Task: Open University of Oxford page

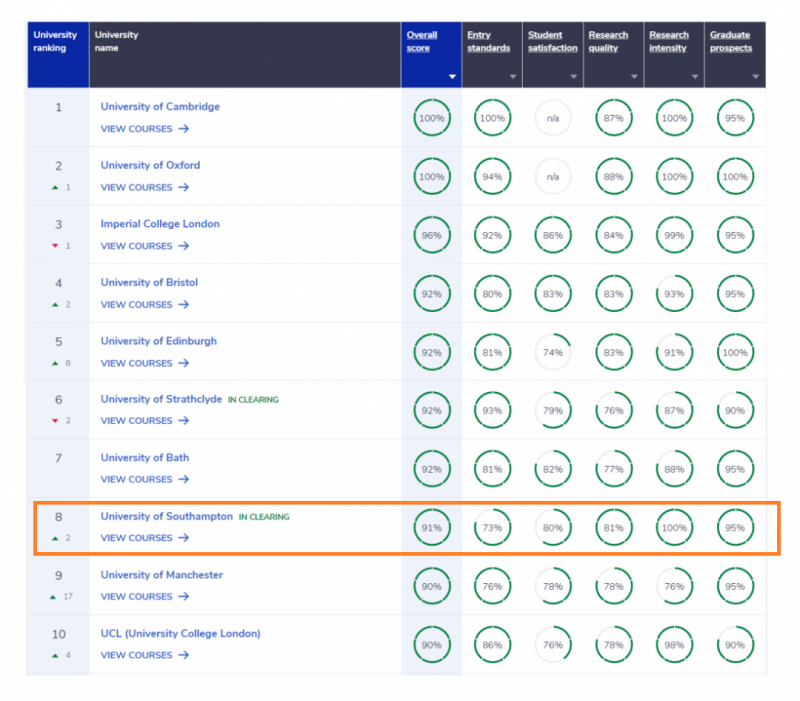Action: [x=150, y=165]
